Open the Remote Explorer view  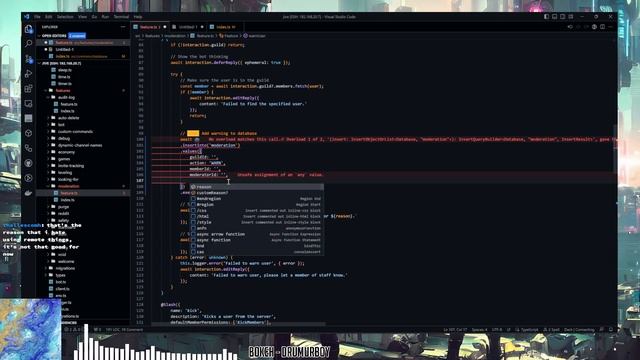tap(28, 104)
